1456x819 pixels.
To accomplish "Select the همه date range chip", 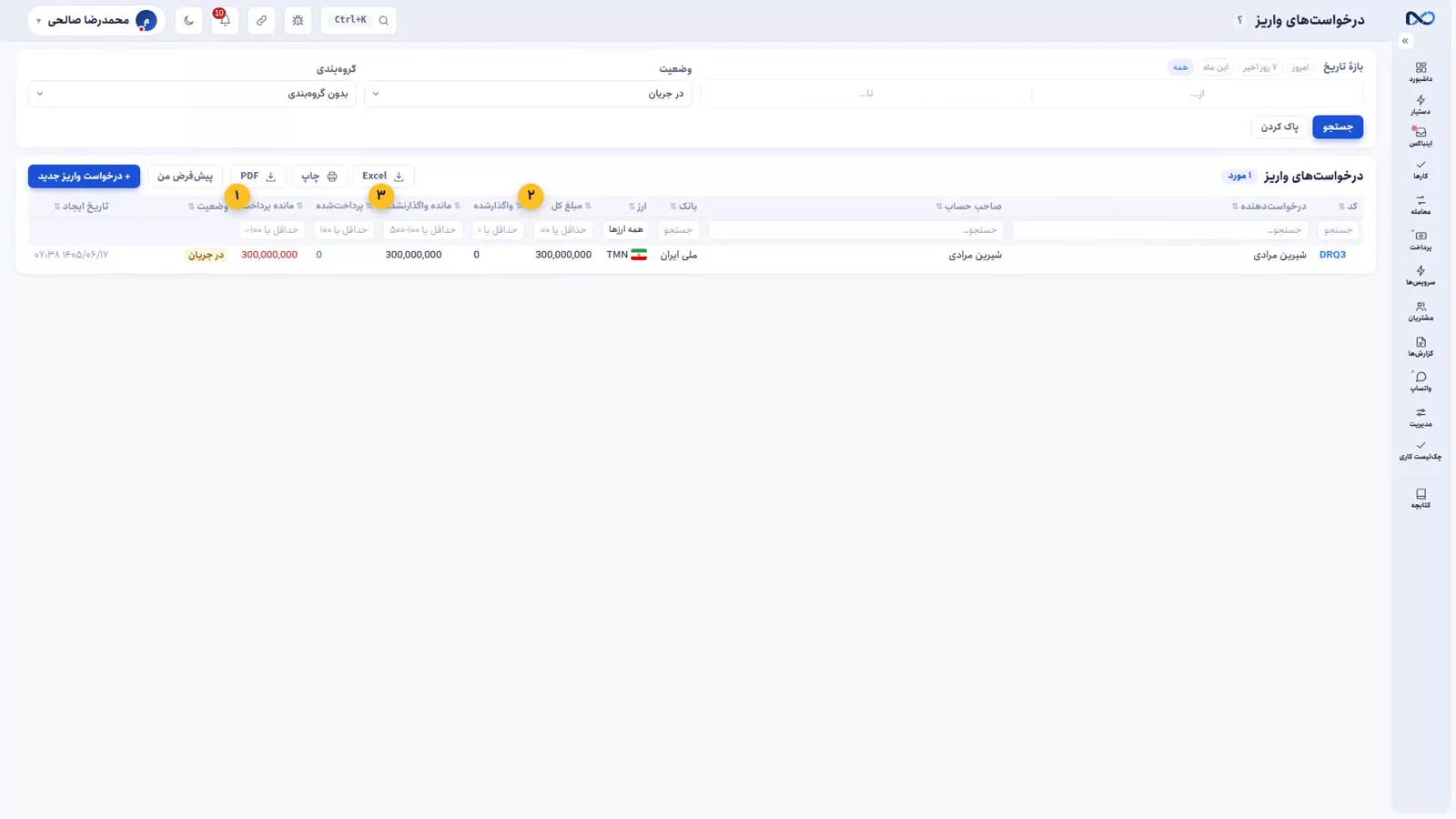I will [x=1180, y=67].
